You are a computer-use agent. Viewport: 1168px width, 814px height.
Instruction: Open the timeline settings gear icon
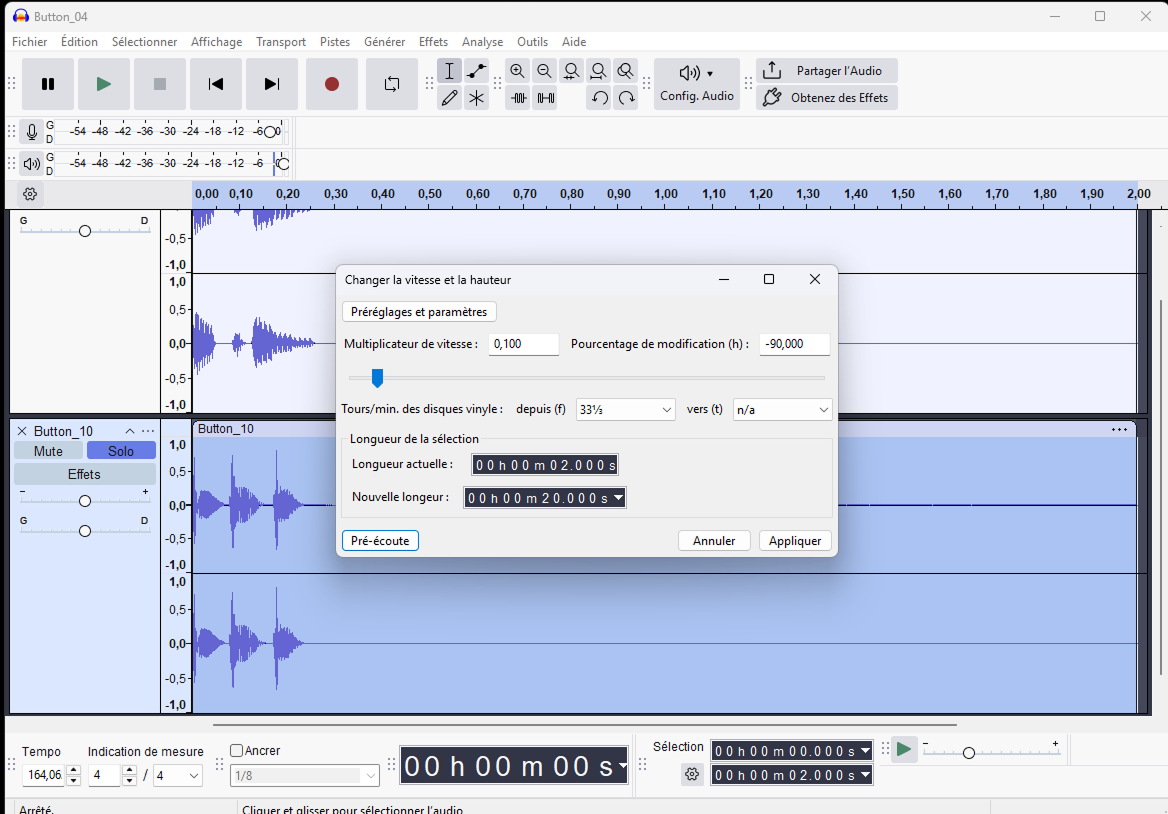tap(30, 194)
